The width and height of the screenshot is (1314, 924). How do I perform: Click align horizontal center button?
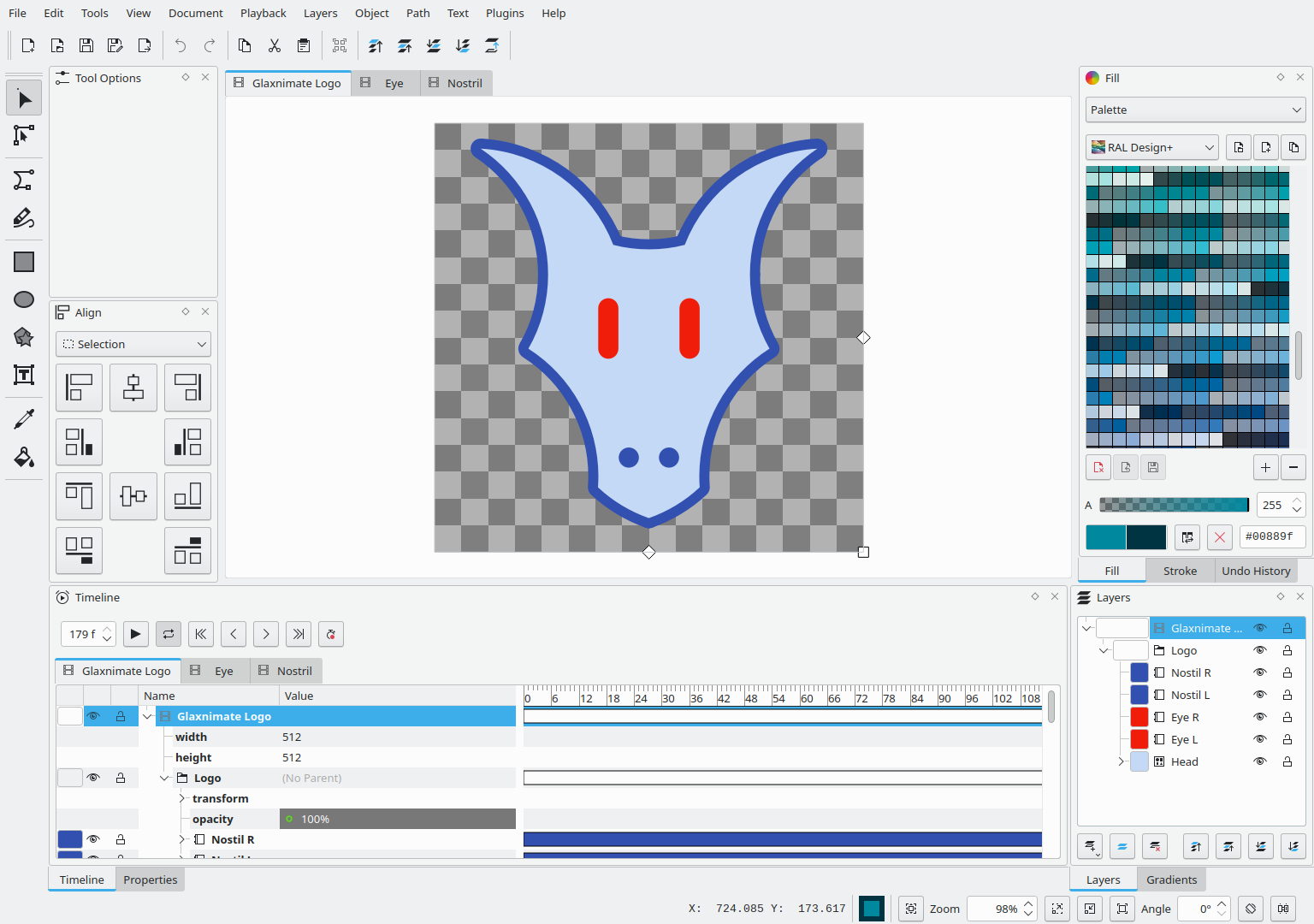133,388
